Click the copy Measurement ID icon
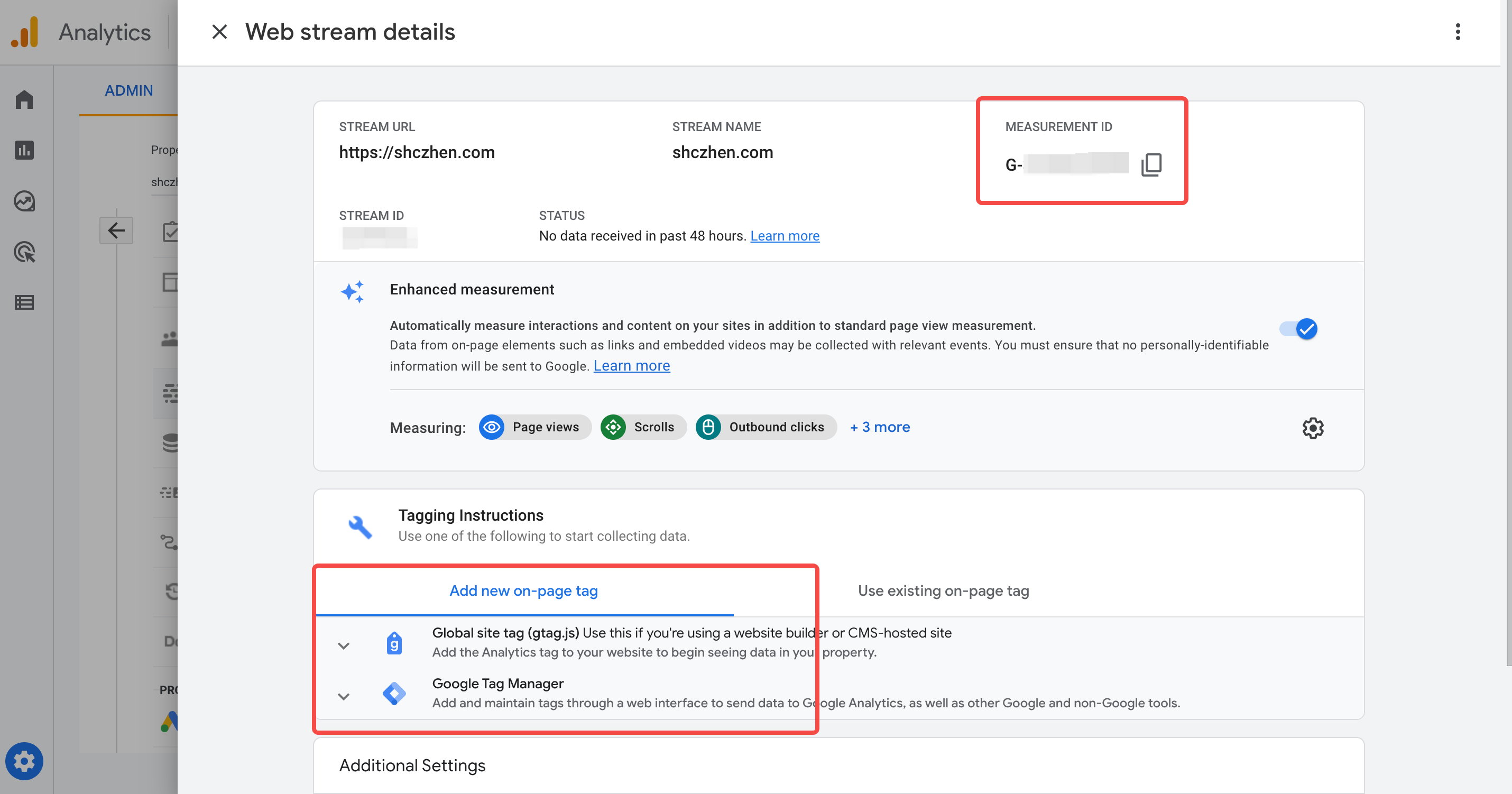Image resolution: width=1512 pixels, height=794 pixels. [1152, 163]
